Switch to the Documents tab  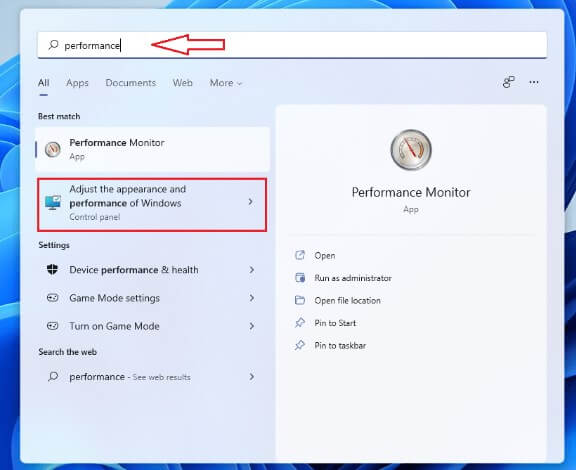tap(130, 83)
